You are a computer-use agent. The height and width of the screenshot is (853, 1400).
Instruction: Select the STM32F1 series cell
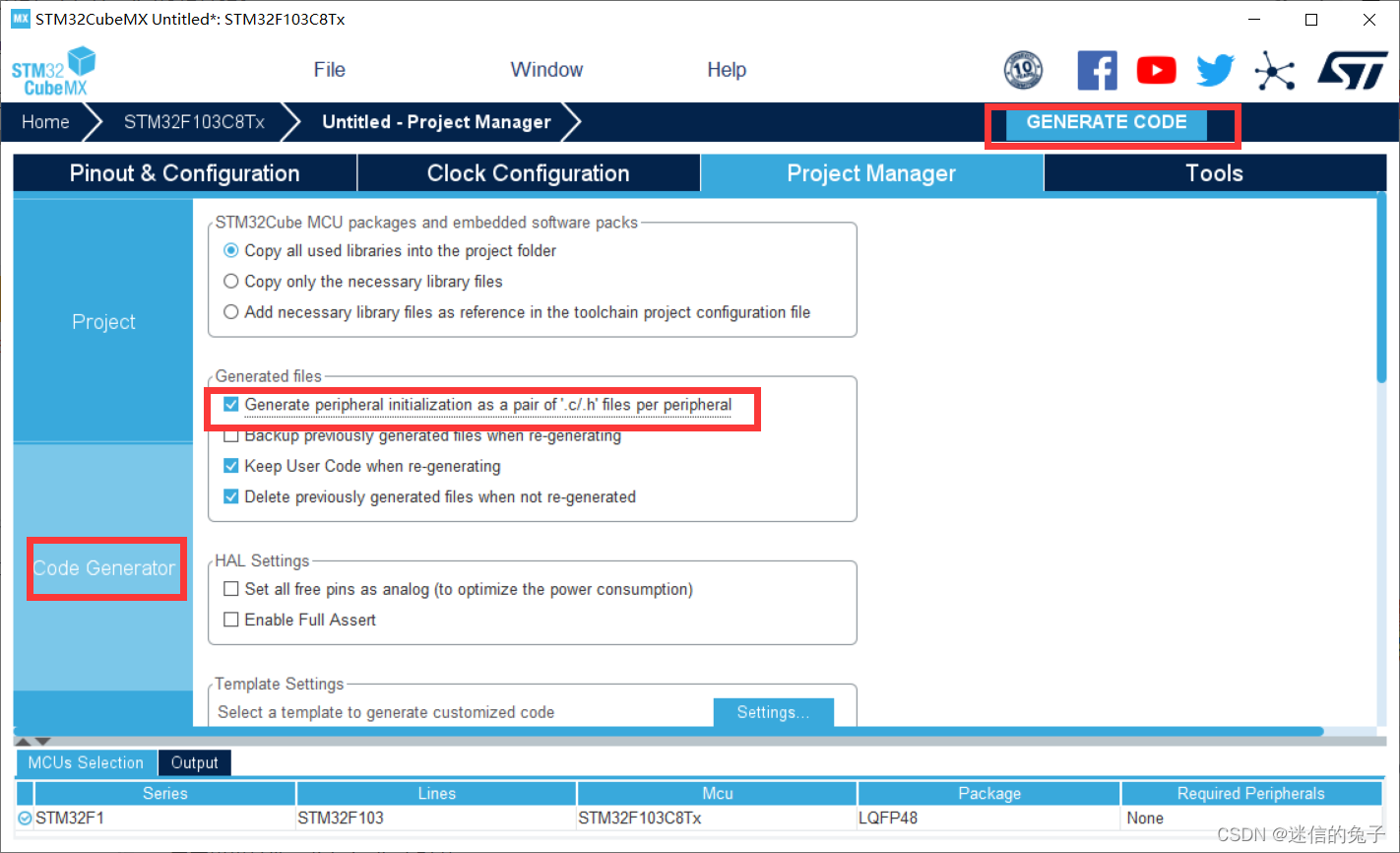click(165, 818)
